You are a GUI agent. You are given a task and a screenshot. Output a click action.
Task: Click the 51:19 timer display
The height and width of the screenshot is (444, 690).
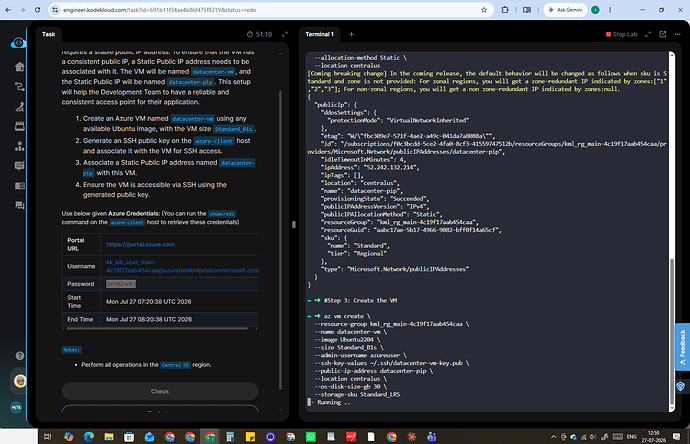point(260,34)
